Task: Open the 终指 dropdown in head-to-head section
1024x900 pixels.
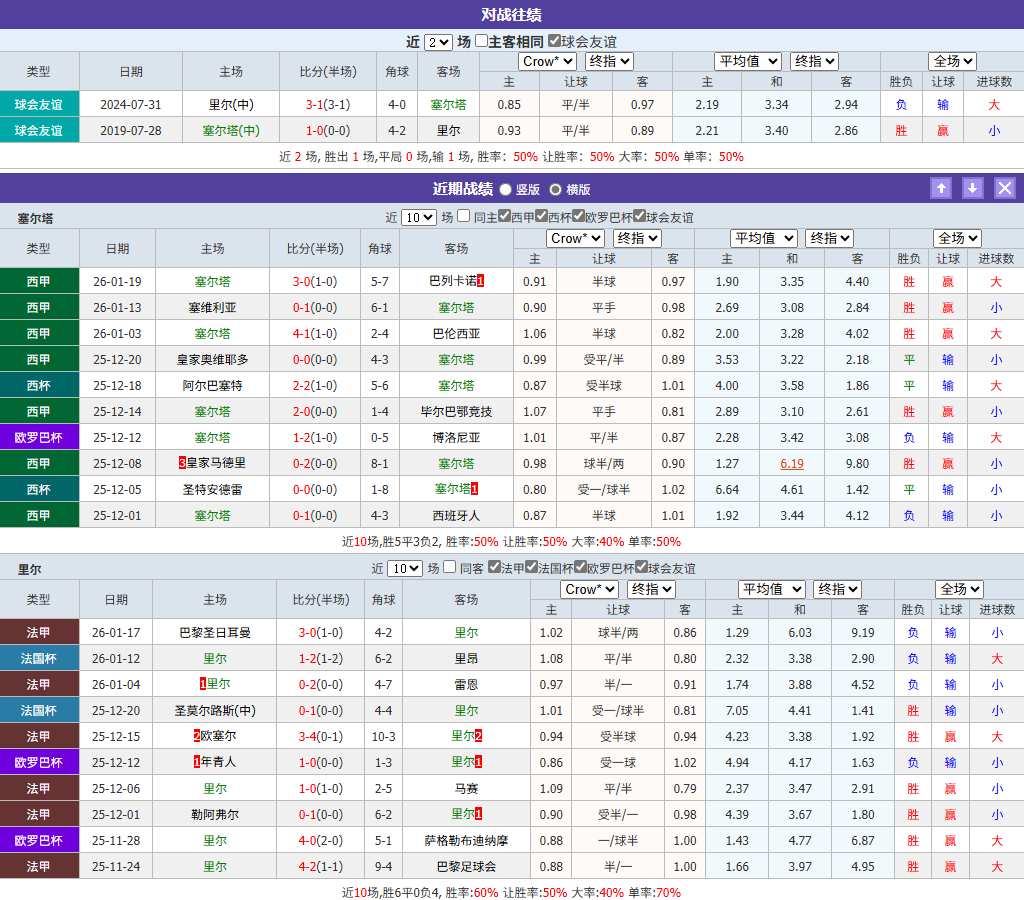Action: pyautogui.click(x=609, y=60)
